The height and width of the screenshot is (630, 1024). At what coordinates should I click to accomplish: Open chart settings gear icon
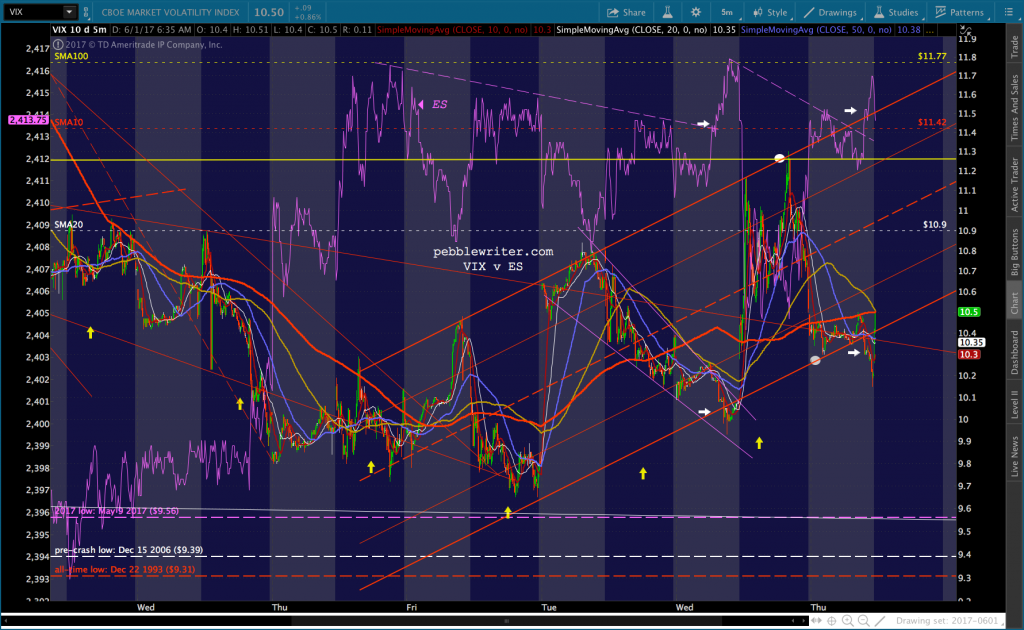696,12
